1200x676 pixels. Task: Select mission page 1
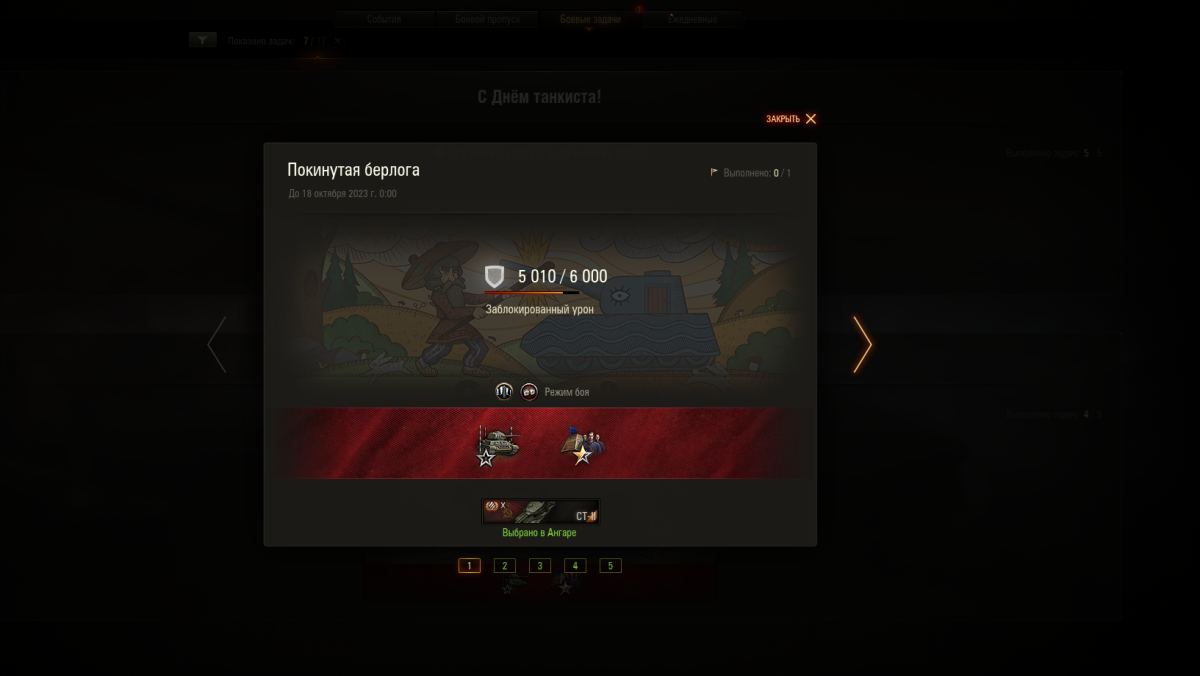[x=470, y=566]
